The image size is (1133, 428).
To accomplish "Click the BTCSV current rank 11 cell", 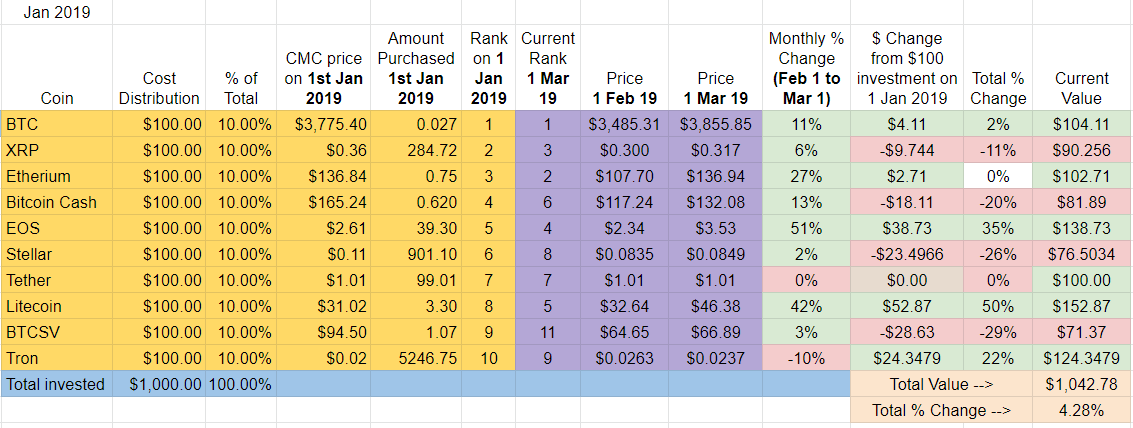I will pos(547,332).
